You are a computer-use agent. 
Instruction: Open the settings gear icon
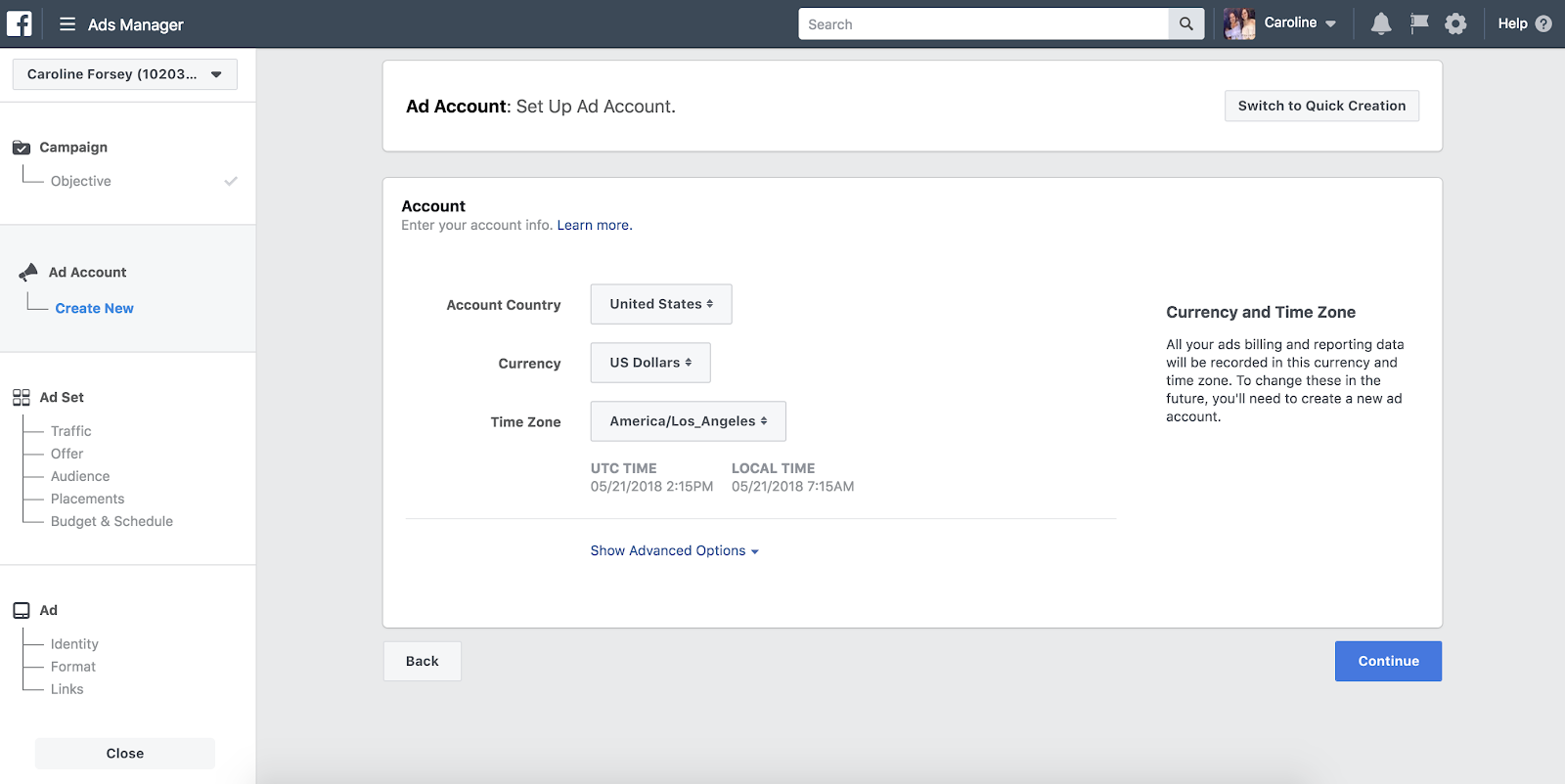click(x=1455, y=23)
